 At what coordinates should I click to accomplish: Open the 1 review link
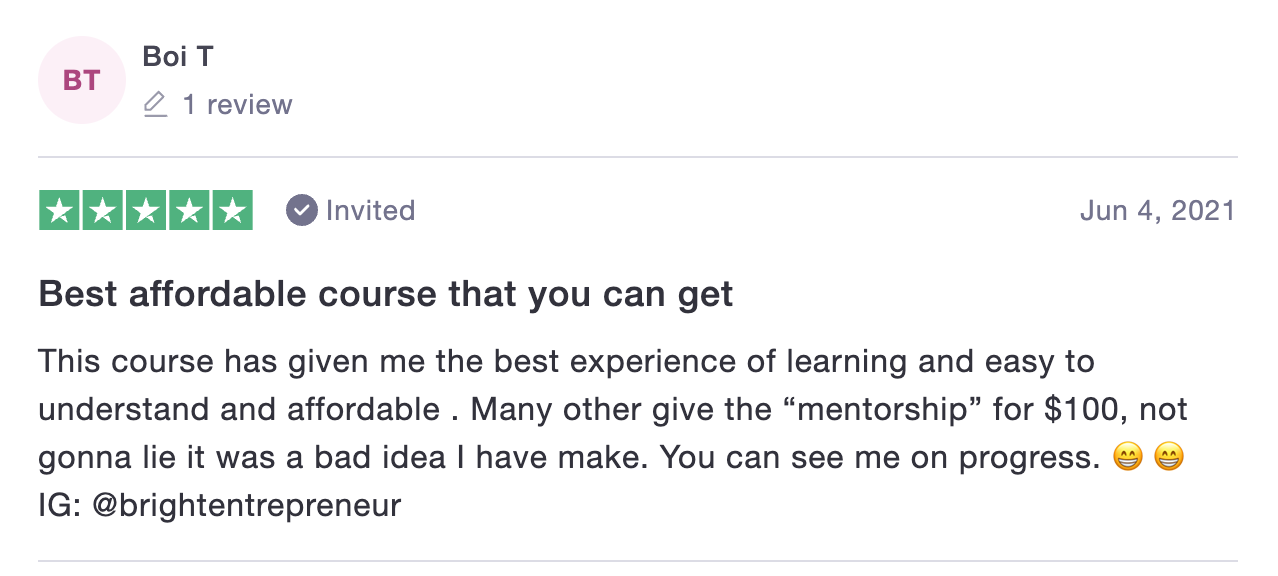coord(237,105)
